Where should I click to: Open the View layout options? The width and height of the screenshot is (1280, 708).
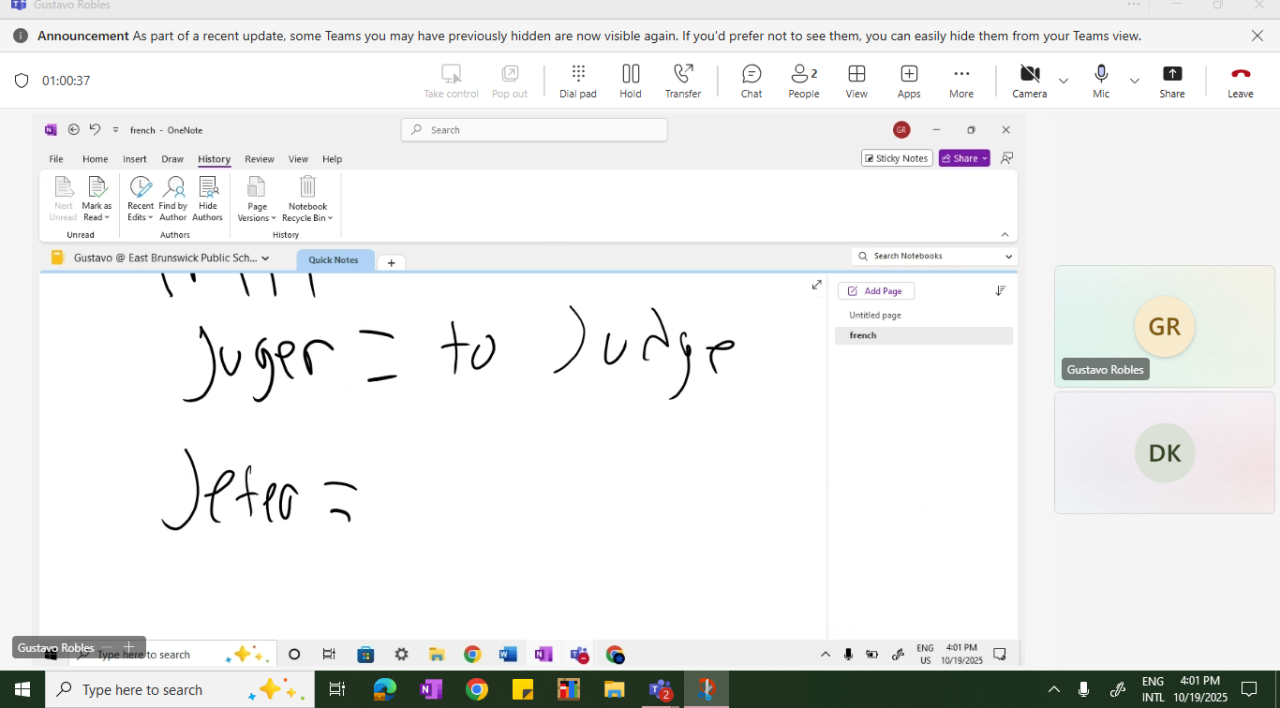point(857,81)
